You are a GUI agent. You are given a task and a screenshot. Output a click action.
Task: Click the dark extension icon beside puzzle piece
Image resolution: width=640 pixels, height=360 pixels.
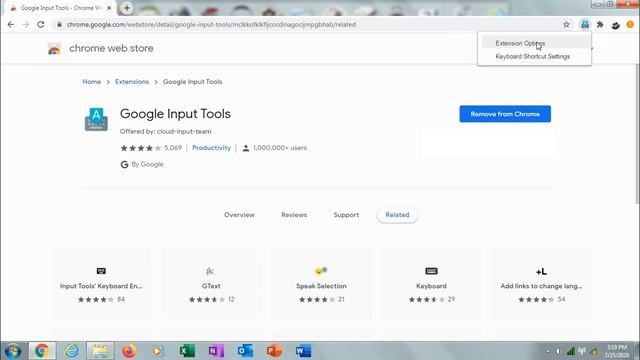coord(616,25)
